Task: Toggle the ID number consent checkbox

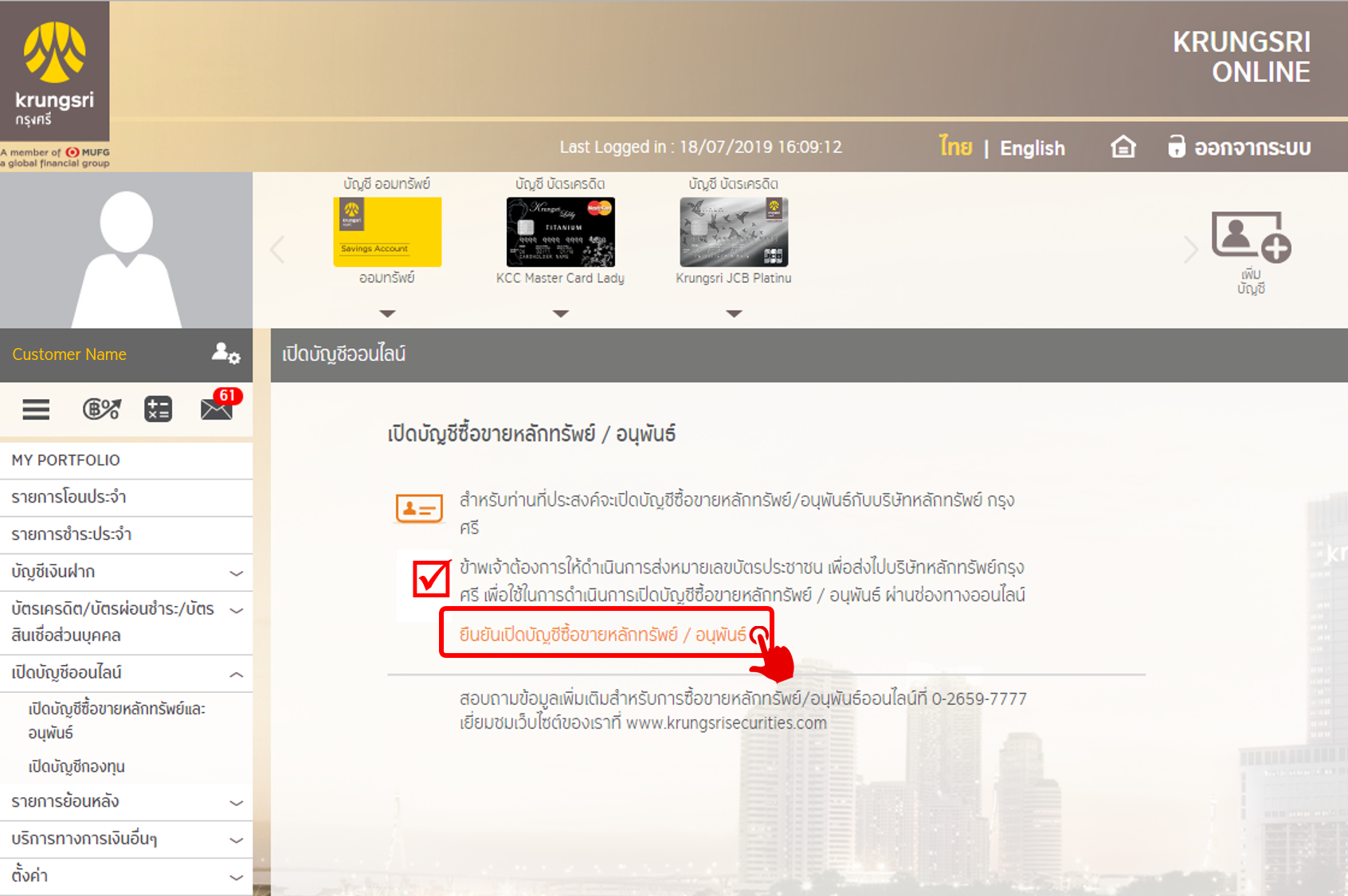Action: point(431,579)
